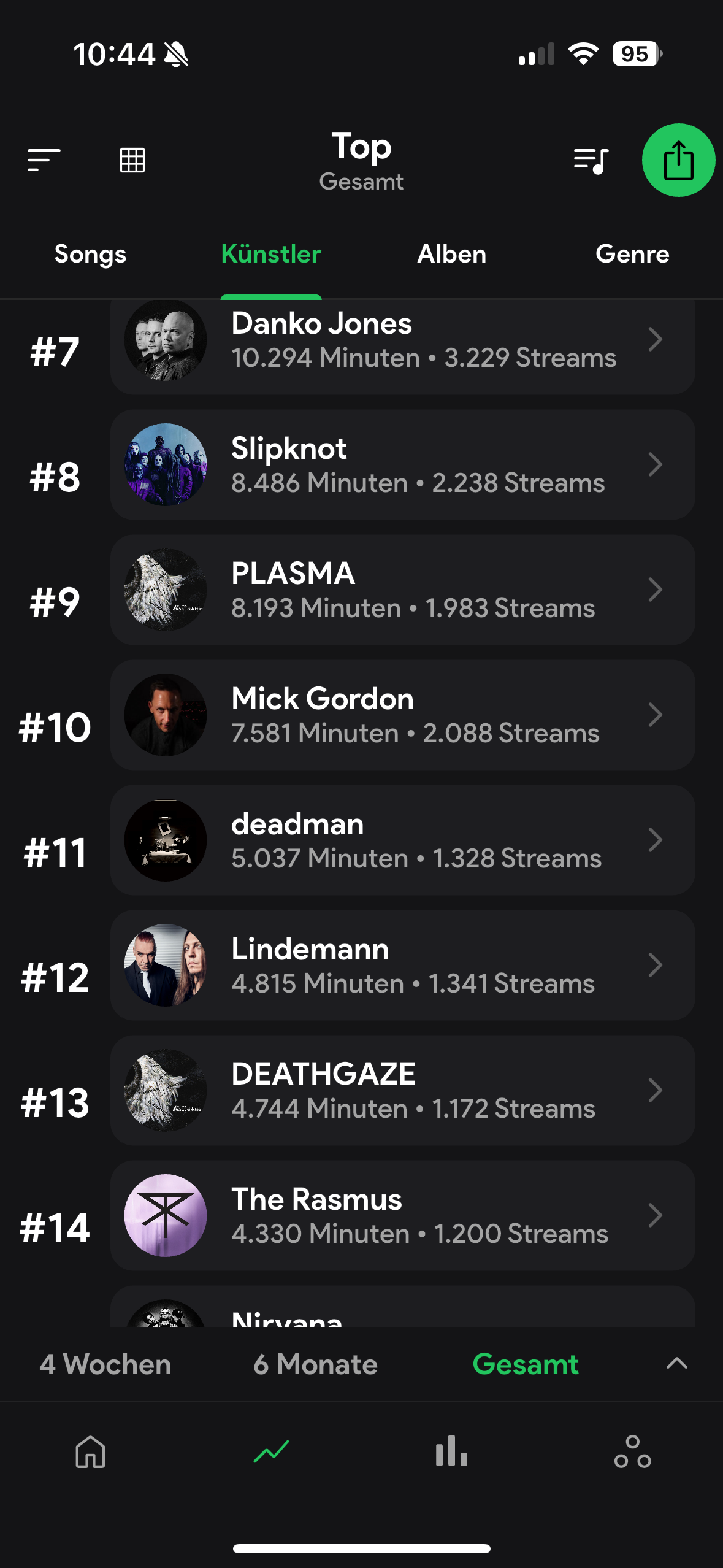Image resolution: width=723 pixels, height=1568 pixels.
Task: Tap the green share button
Action: pyautogui.click(x=678, y=160)
